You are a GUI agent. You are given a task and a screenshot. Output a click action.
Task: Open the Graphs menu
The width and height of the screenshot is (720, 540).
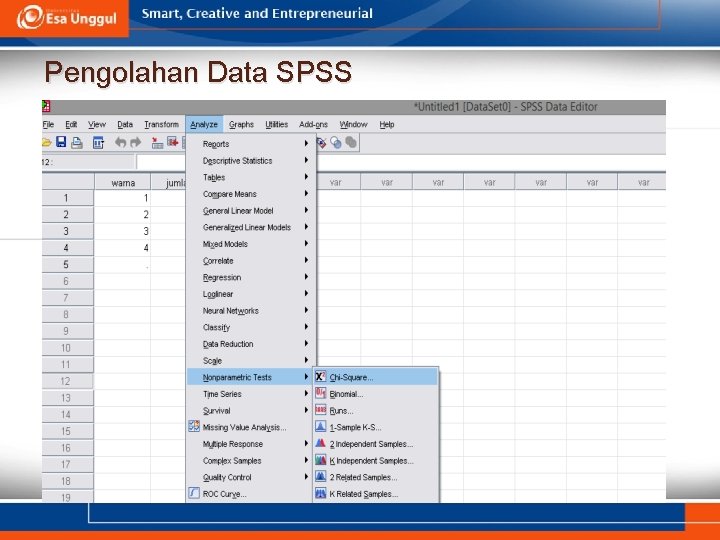pyautogui.click(x=242, y=124)
